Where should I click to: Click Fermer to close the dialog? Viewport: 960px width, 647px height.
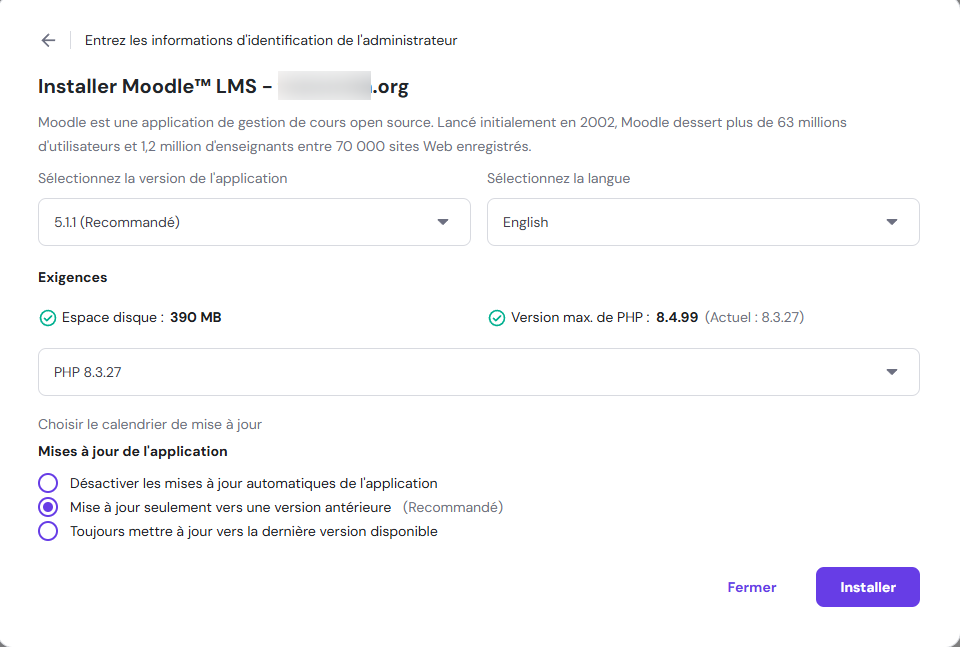(751, 587)
